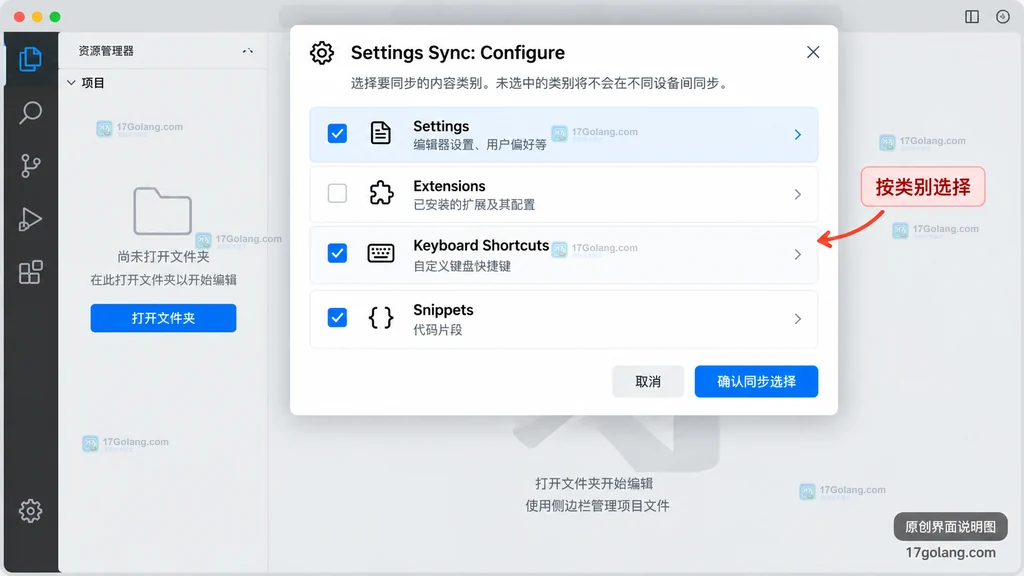Screen dimensions: 1024x576
Task: Close the Settings Sync Configure dialog
Action: 812,52
